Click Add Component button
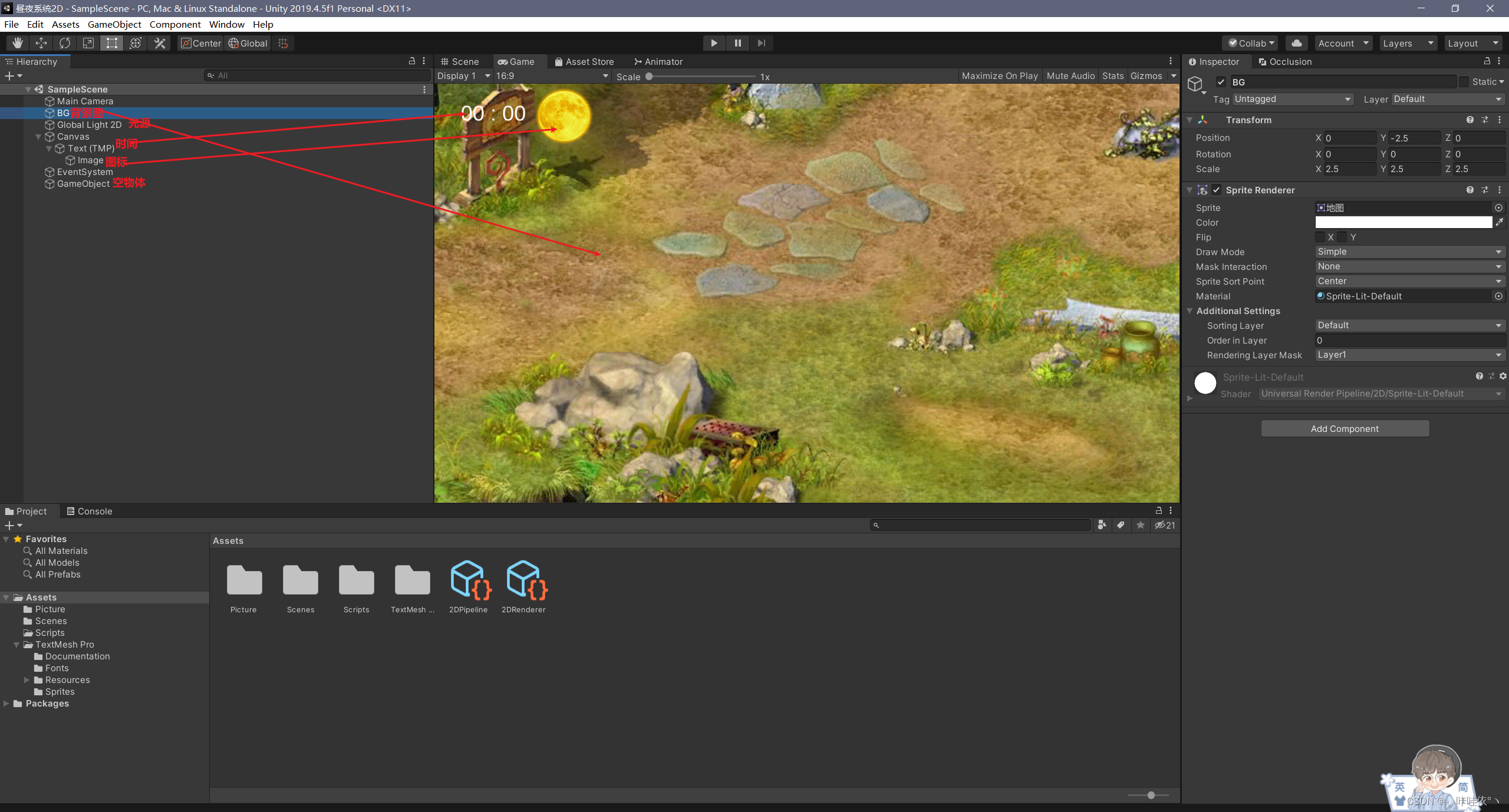This screenshot has height=812, width=1509. 1344,428
